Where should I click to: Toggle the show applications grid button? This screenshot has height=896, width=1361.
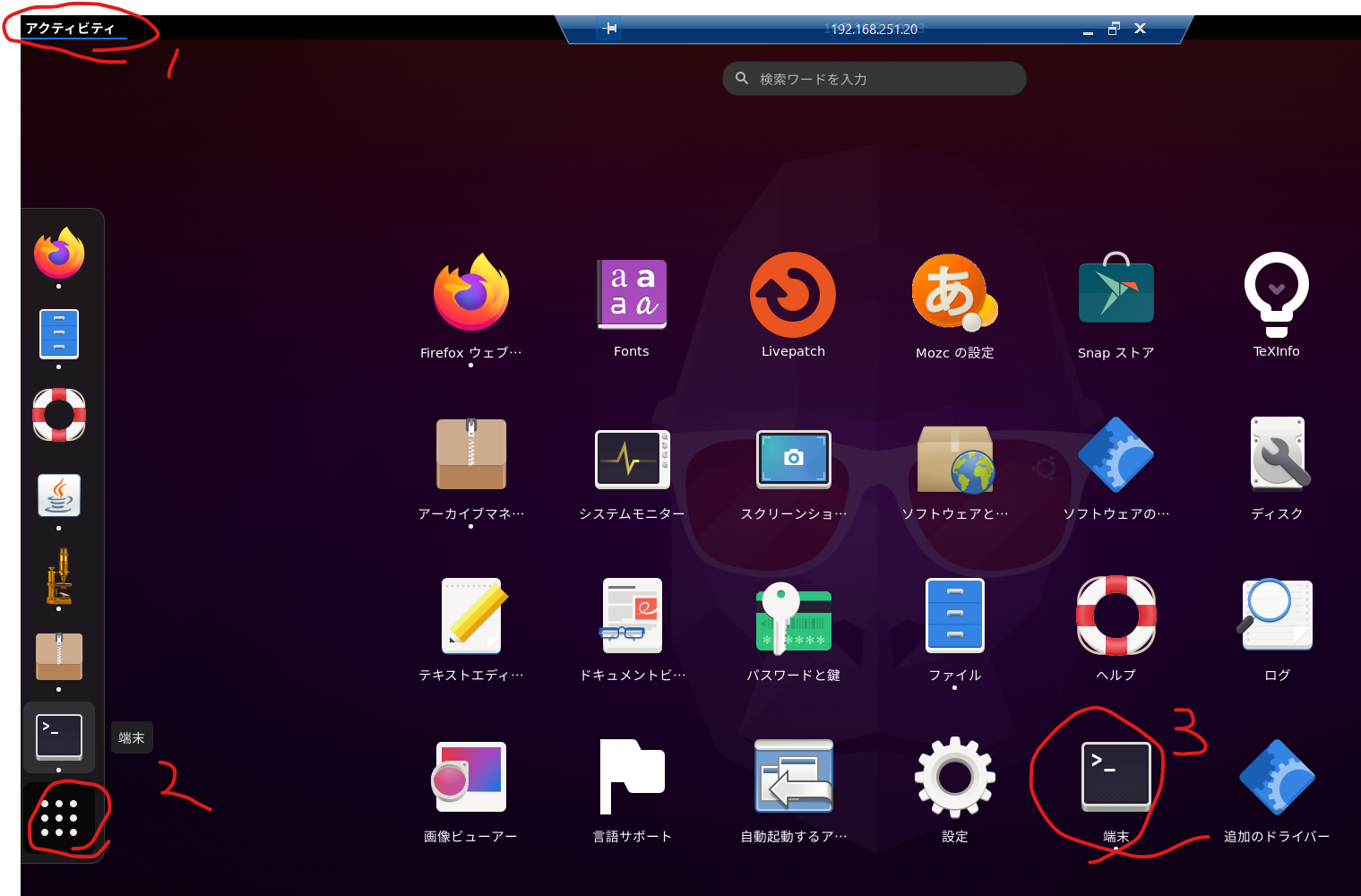point(59,818)
